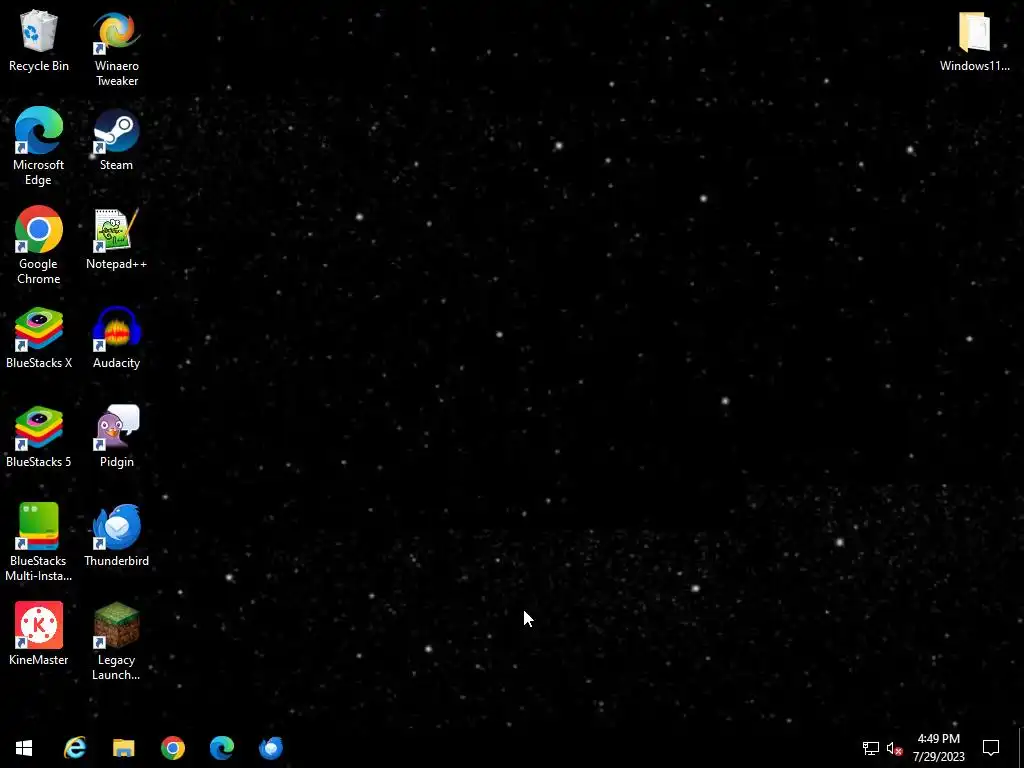This screenshot has height=768, width=1024.
Task: Select the Winaero Tweaker shortcut
Action: coord(117,47)
